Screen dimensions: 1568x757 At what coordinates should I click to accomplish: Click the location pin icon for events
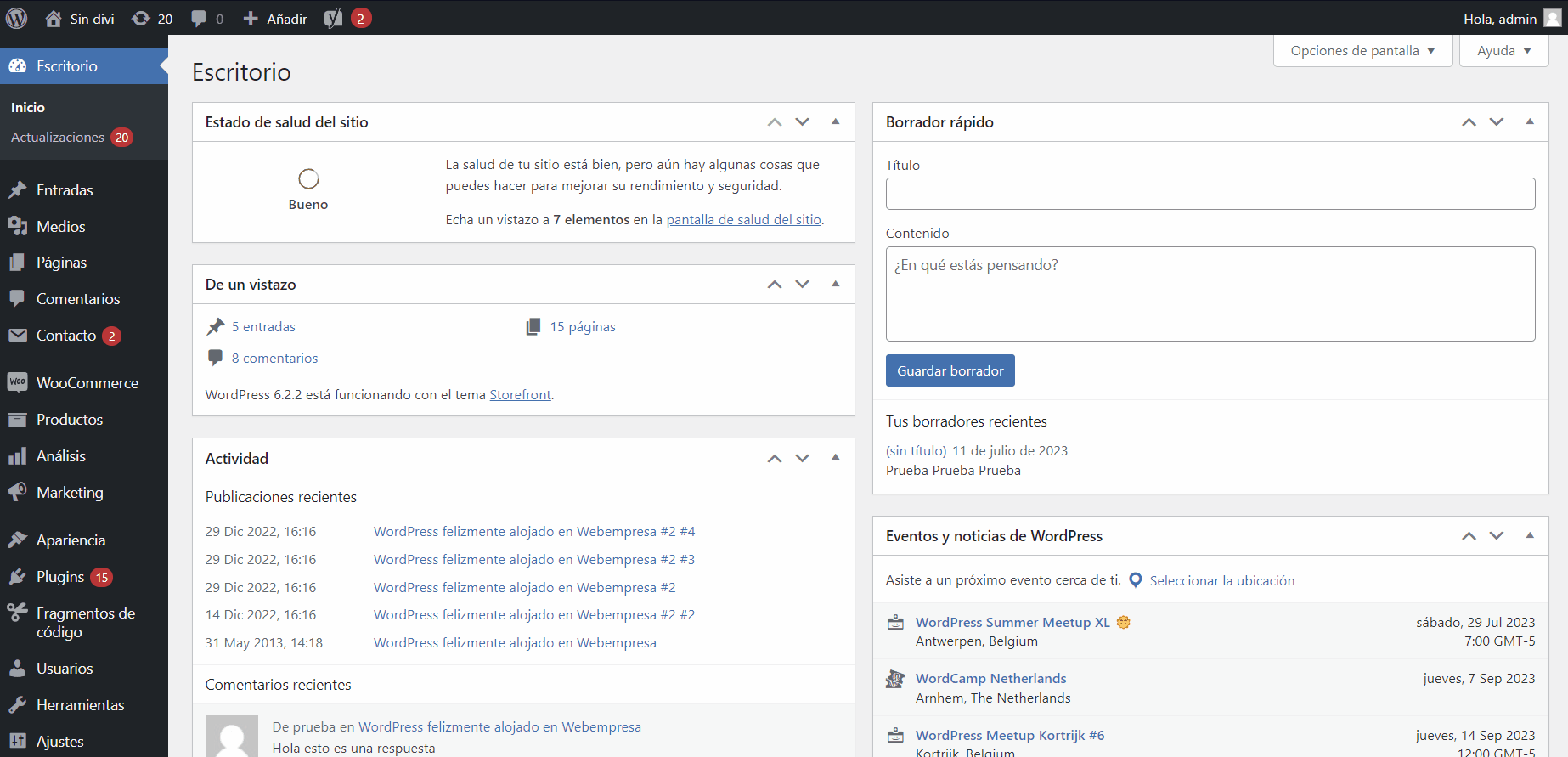[1135, 580]
